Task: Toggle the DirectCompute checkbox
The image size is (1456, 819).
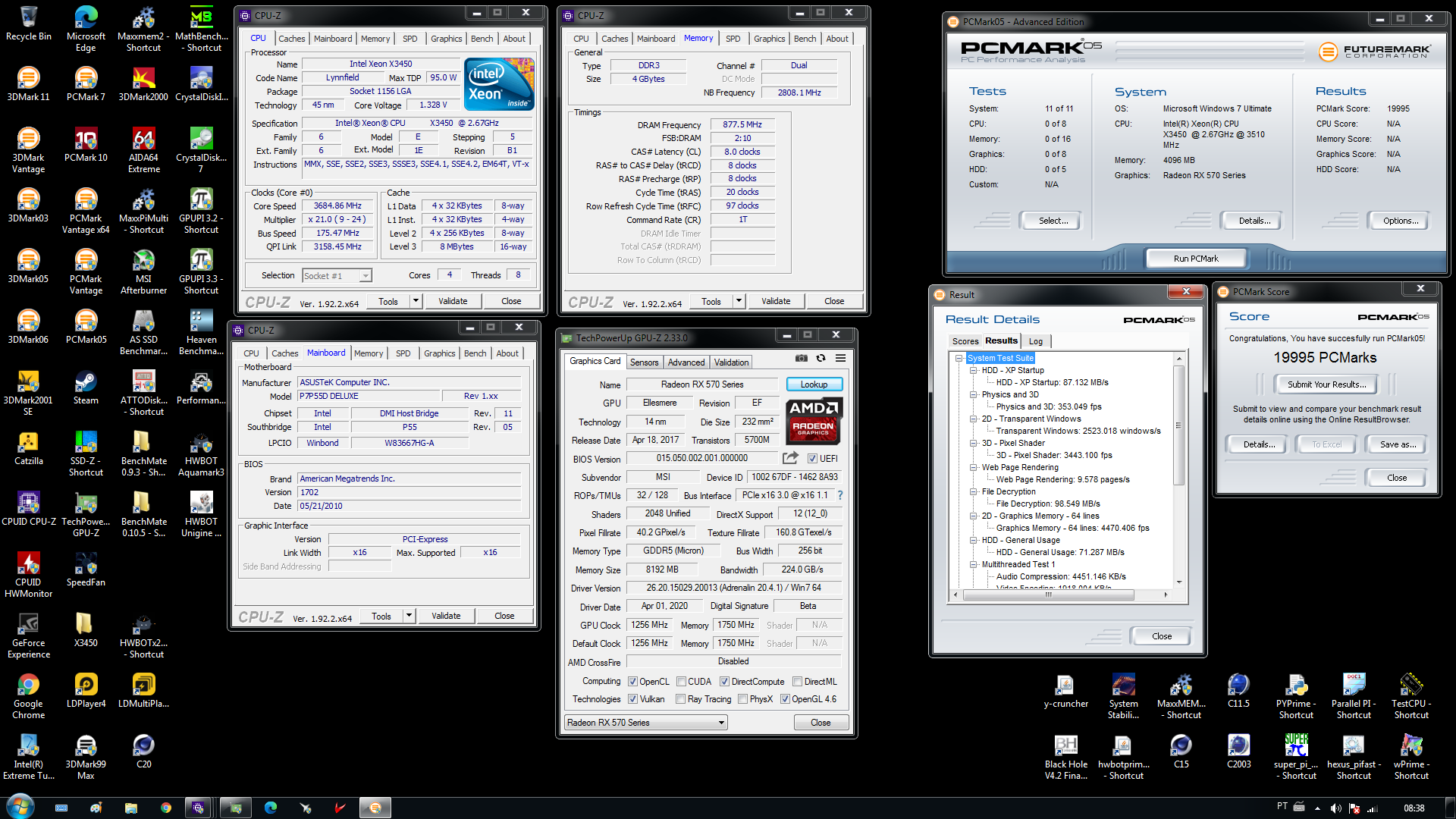Action: [724, 682]
